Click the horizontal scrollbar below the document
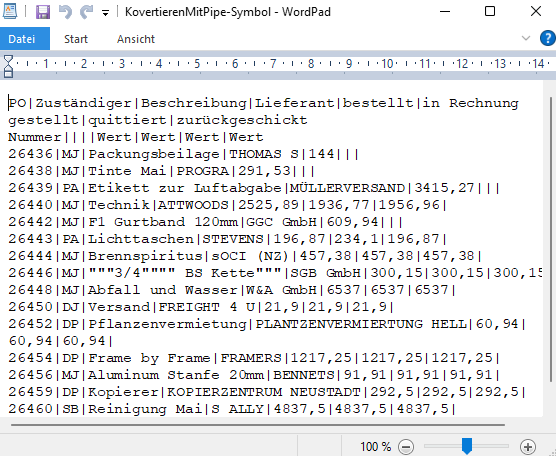 click(x=258, y=424)
